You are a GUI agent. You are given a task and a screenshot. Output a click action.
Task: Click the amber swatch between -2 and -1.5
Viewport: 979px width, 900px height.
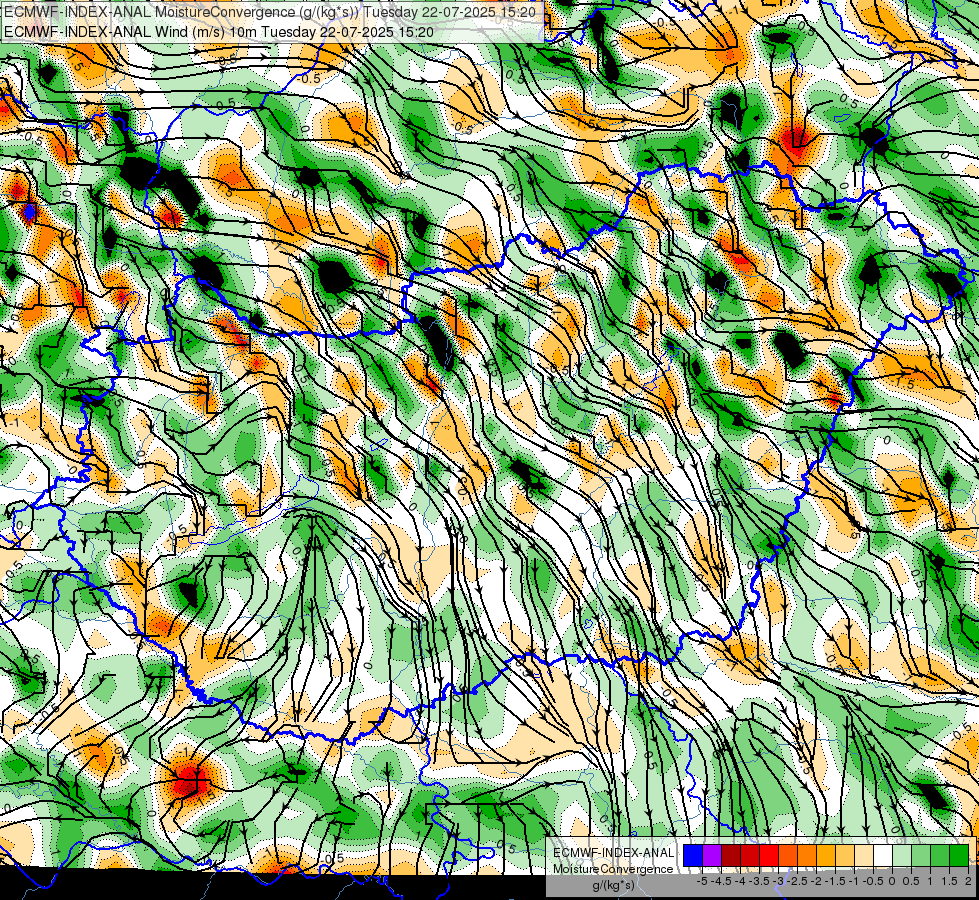coord(826,855)
